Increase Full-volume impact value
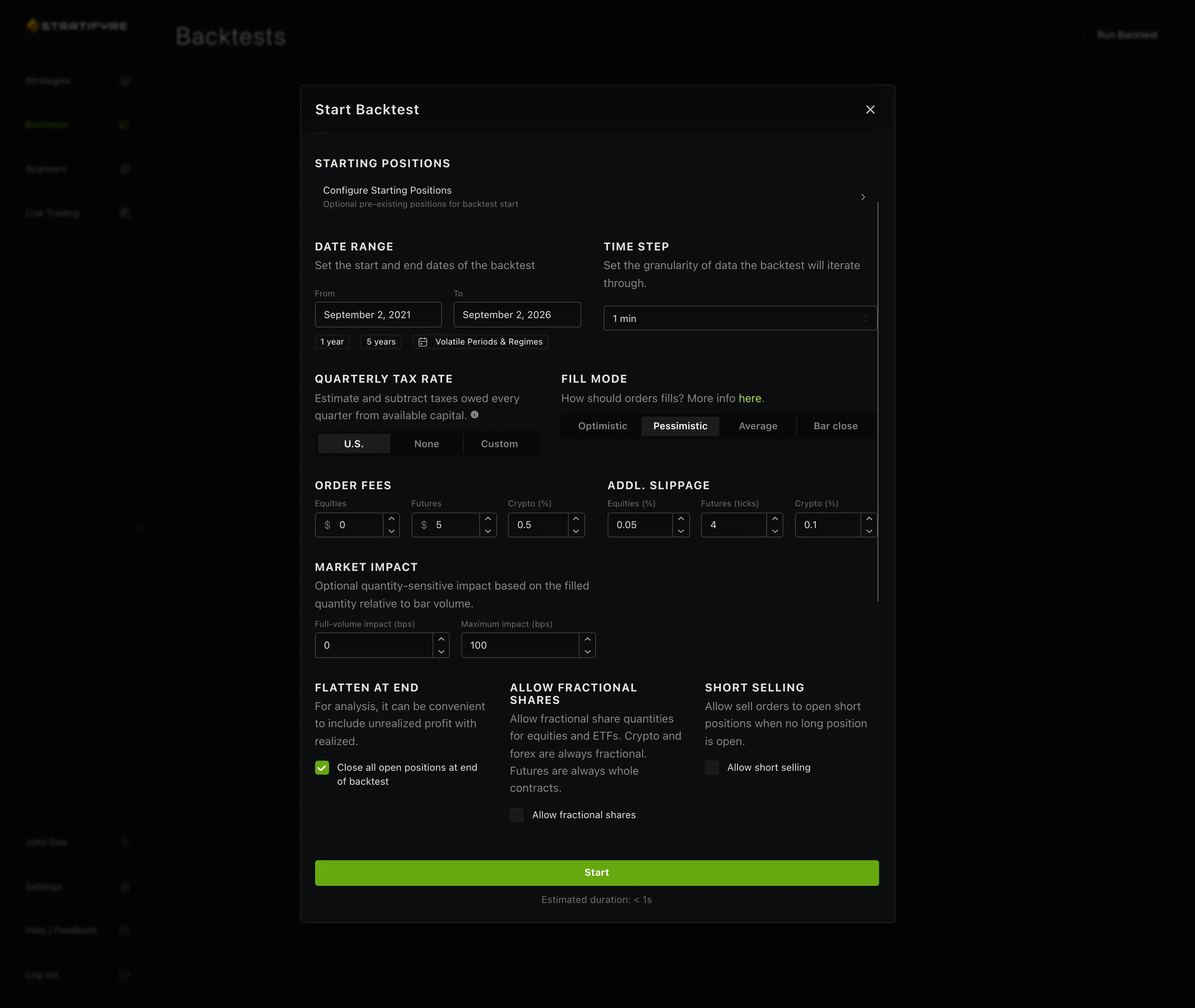Viewport: 1195px width, 1008px height. 441,639
